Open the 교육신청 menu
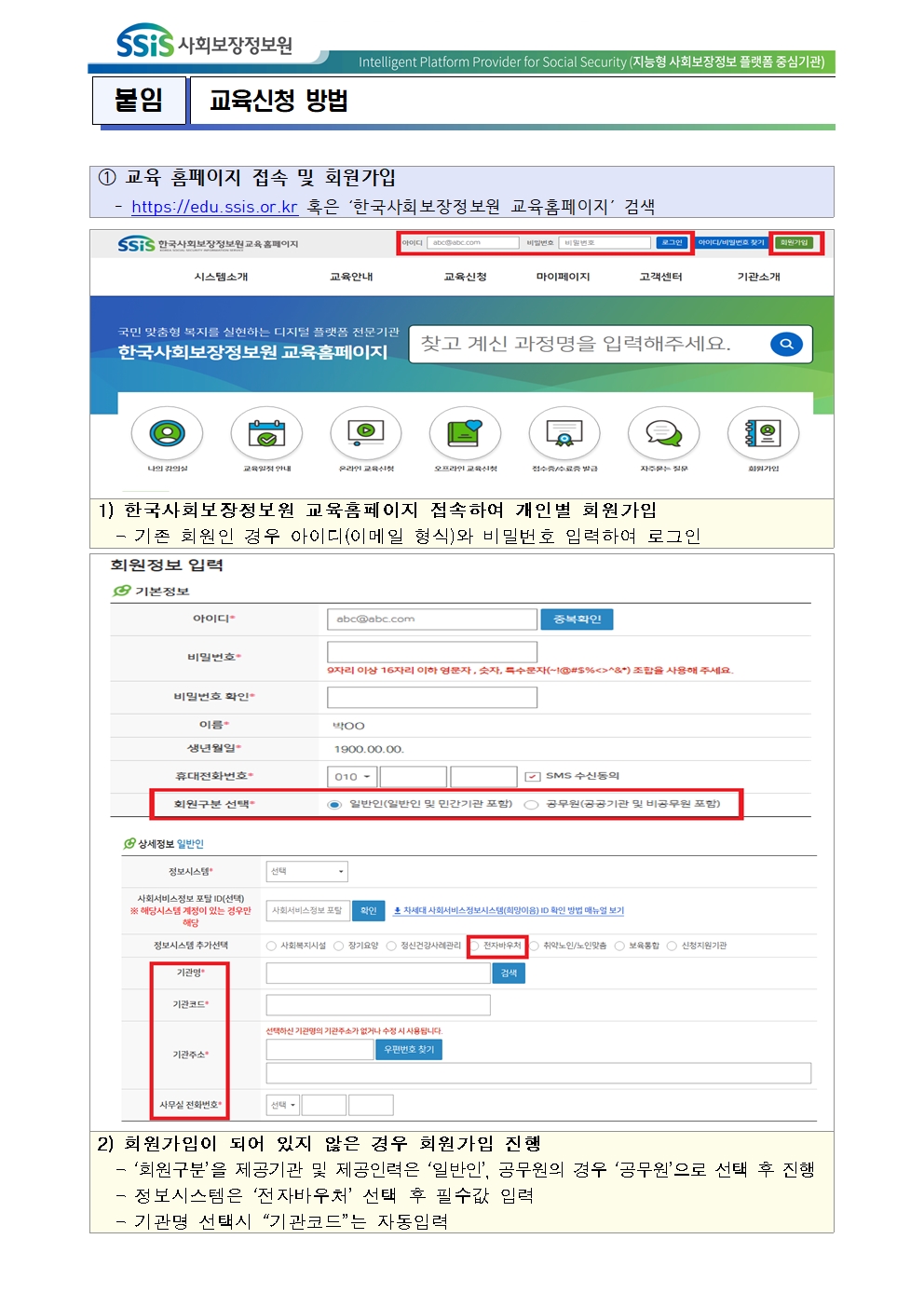 point(465,277)
